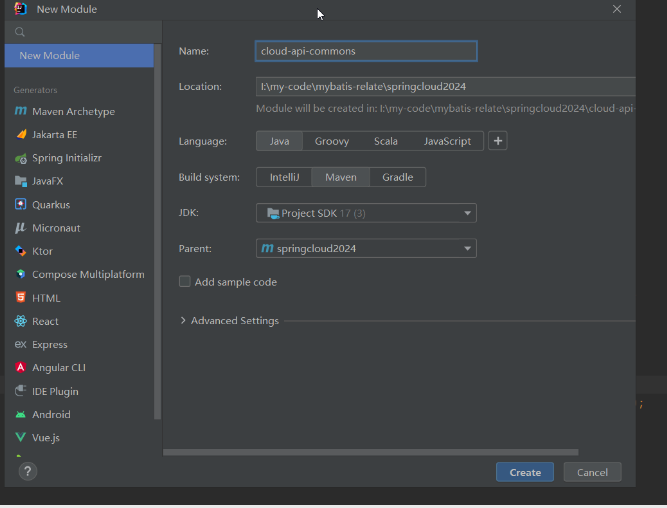Click the Micronaut mu icon

[20, 228]
